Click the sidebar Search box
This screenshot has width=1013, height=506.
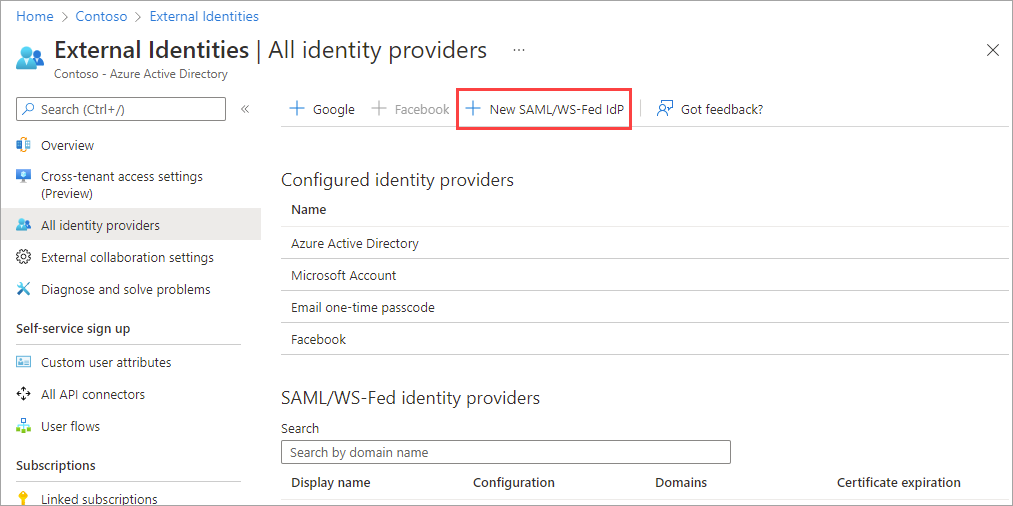tap(121, 109)
